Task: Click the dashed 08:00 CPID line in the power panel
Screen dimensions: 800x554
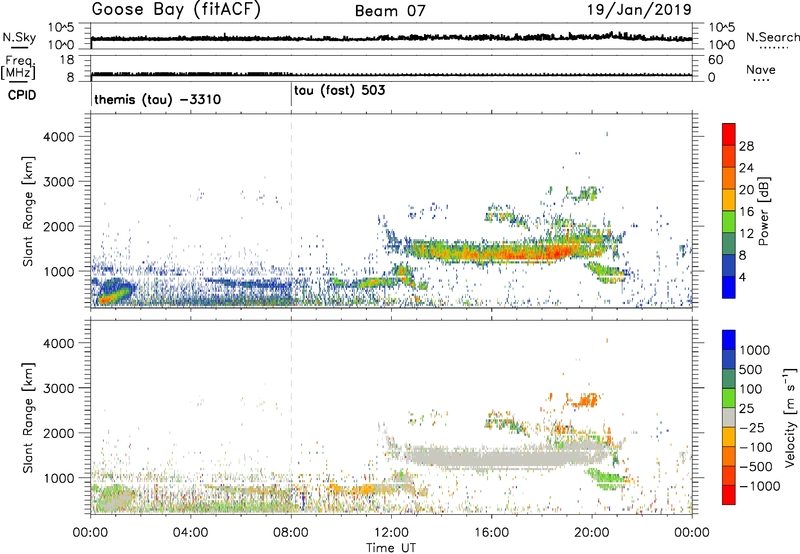Action: (x=291, y=210)
